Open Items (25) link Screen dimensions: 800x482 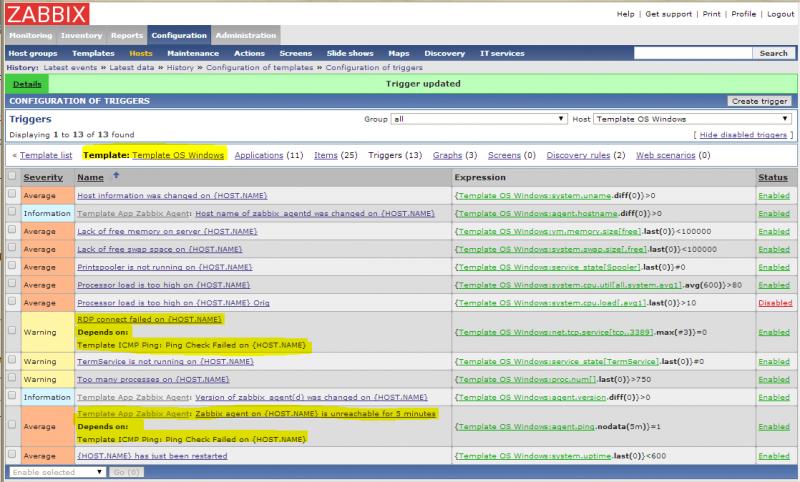pos(326,155)
